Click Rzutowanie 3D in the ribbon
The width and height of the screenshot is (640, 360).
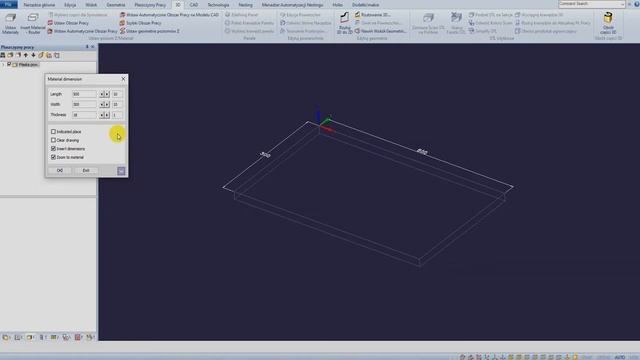pyautogui.click(x=372, y=15)
